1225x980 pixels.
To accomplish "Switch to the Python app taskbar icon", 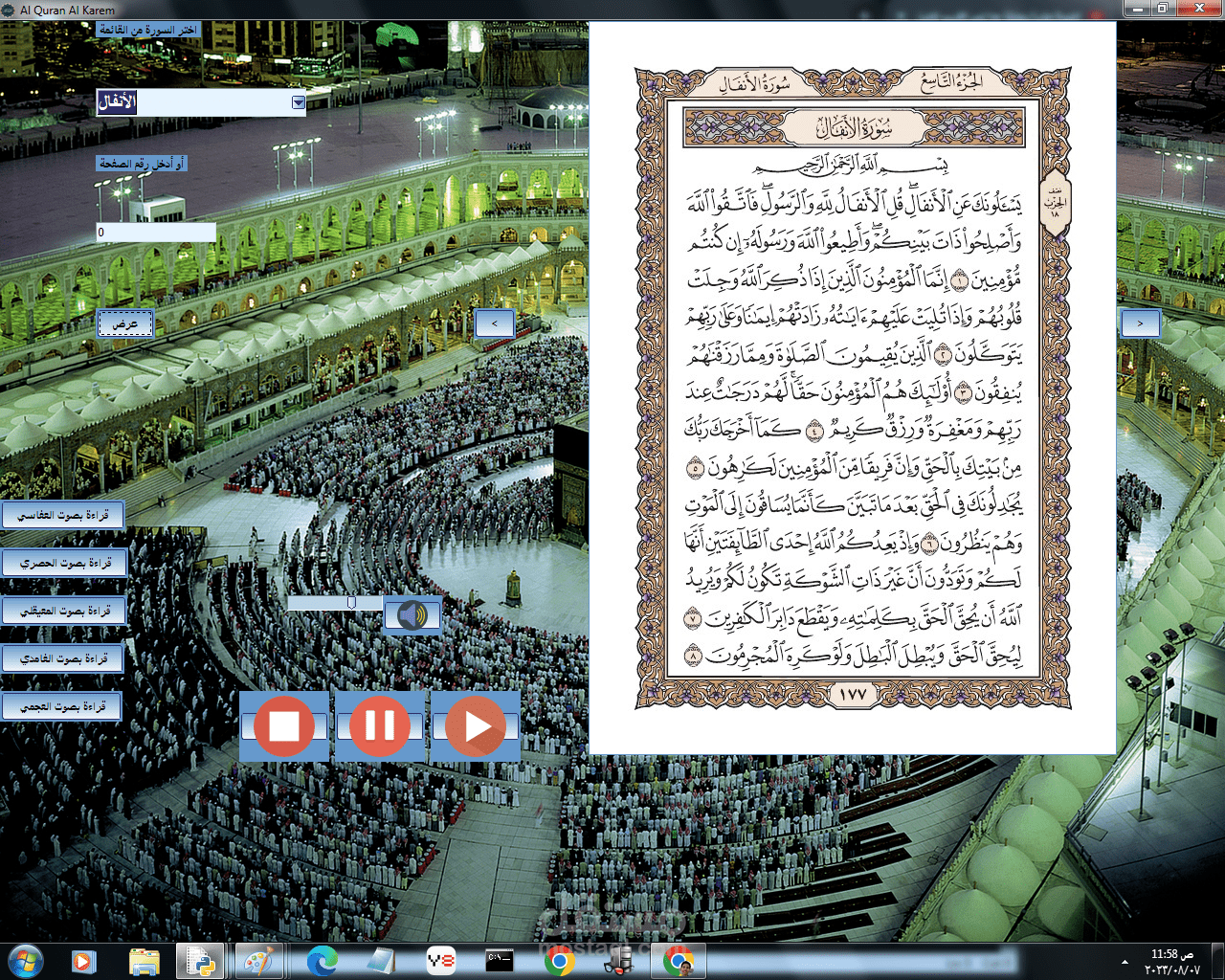I will [201, 961].
